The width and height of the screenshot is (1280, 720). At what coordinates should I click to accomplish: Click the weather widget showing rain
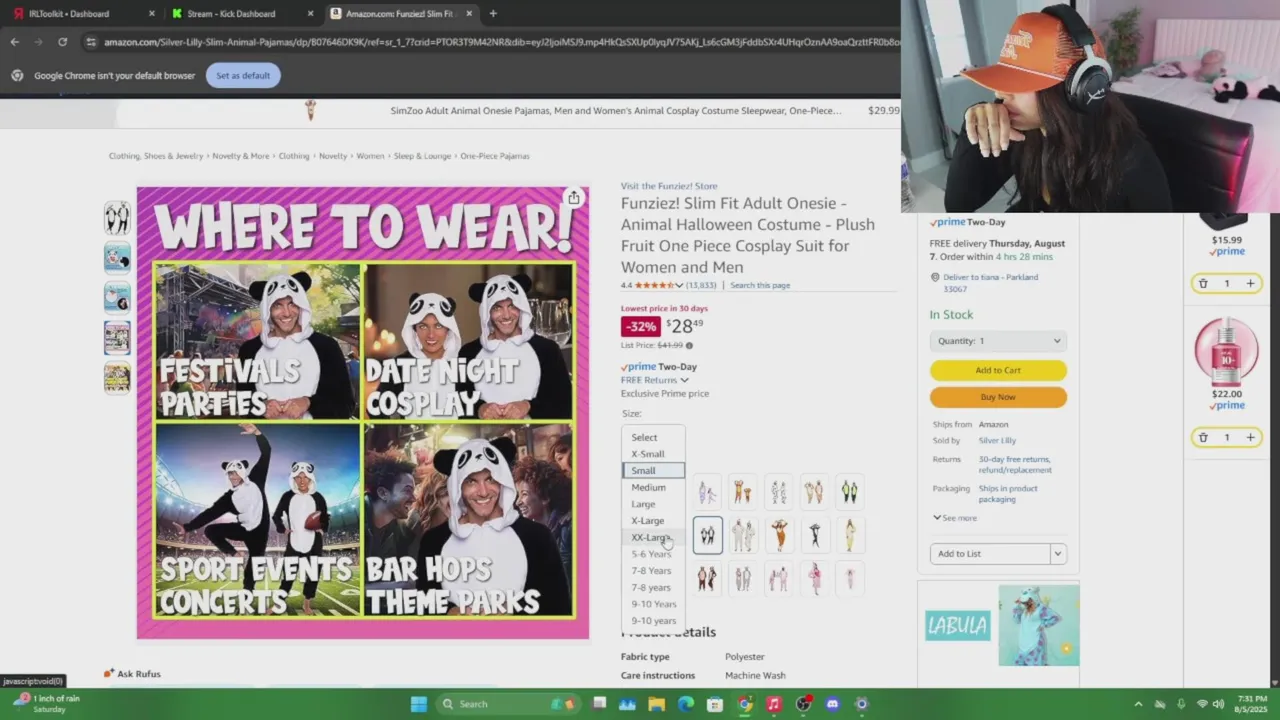click(47, 703)
